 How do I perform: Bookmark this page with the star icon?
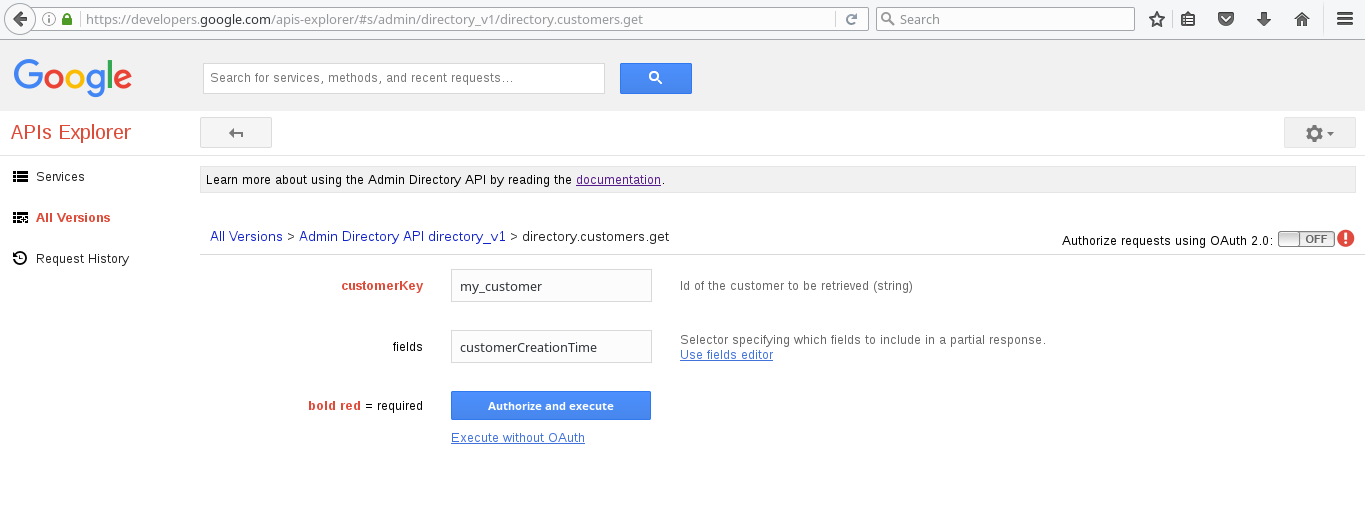coord(1157,19)
